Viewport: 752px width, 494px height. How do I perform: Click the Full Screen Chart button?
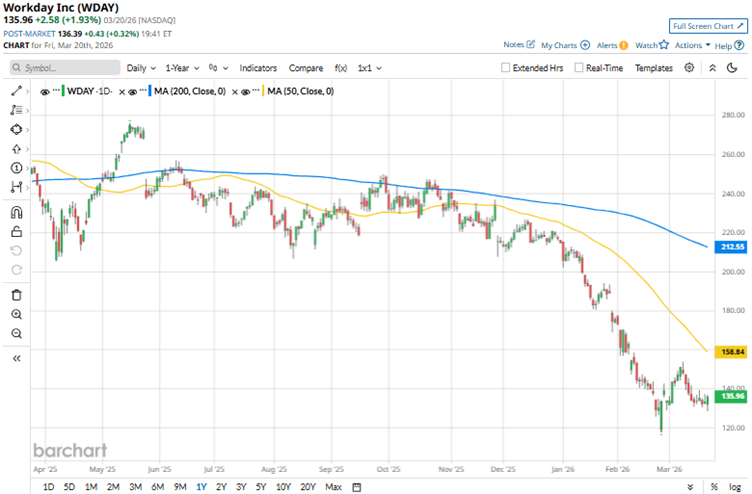[x=706, y=26]
